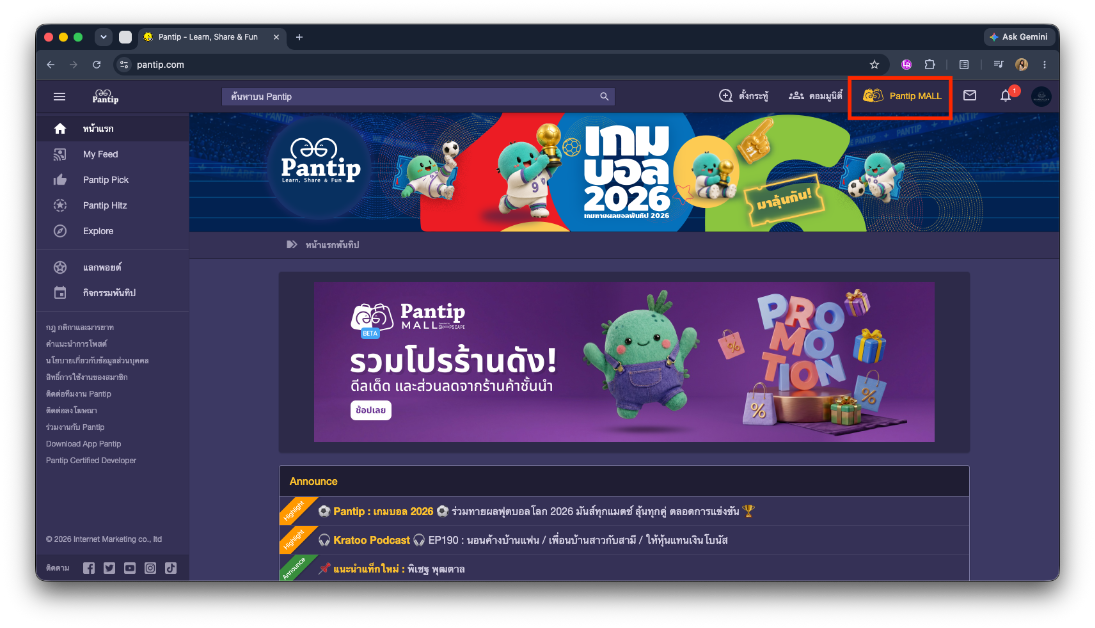Click the magnifier icon in search box
The image size is (1095, 628).
[604, 96]
